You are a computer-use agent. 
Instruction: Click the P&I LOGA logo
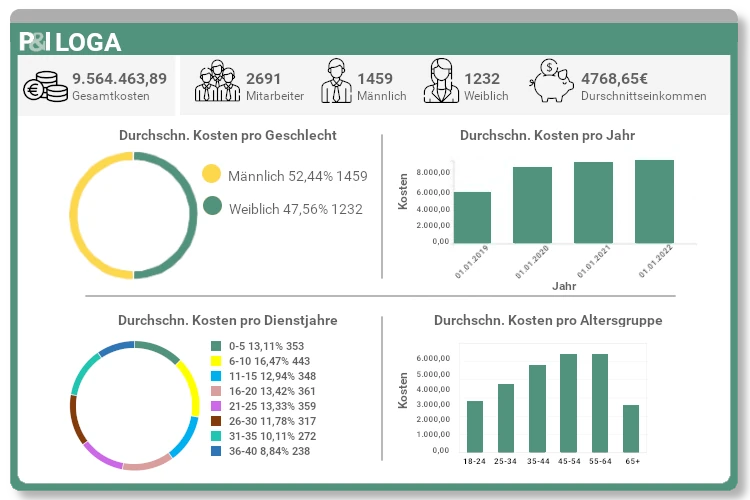pos(70,42)
